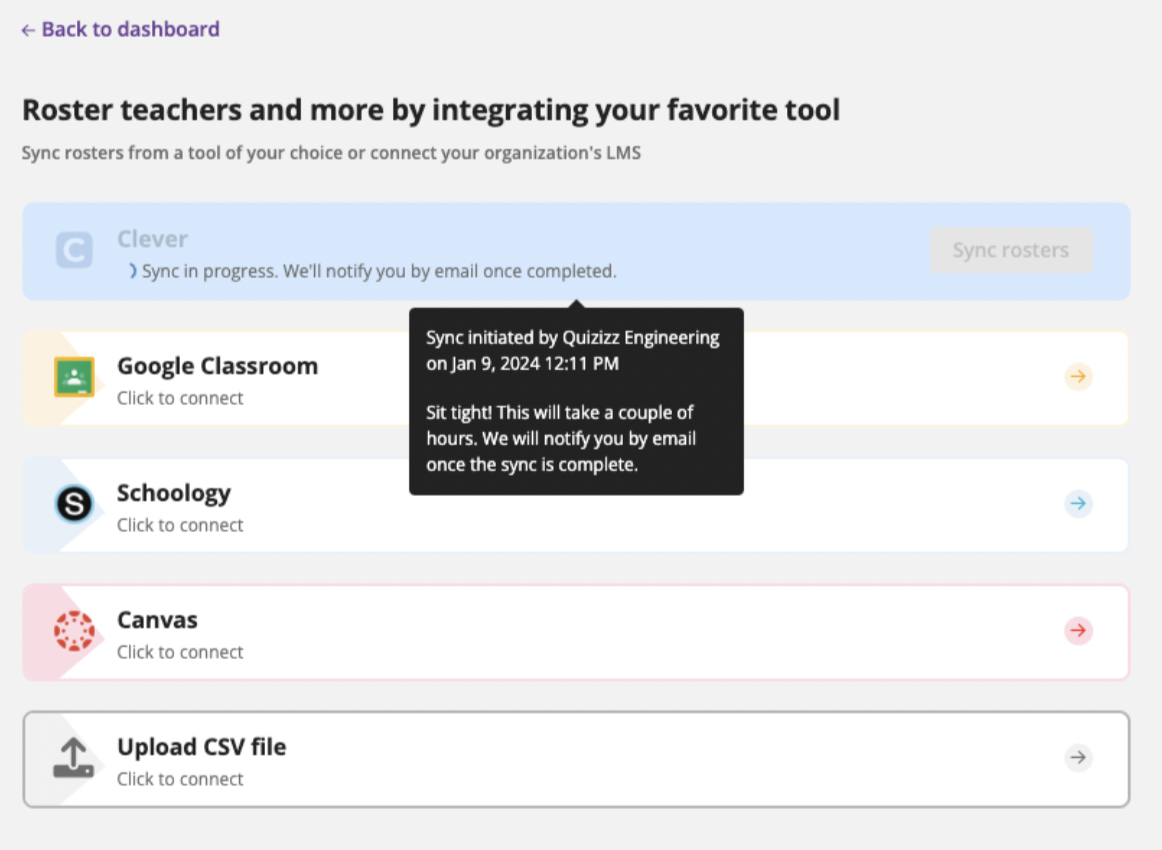Open Schoology via its blue arrow
Image resolution: width=1162 pixels, height=850 pixels.
coord(1078,503)
